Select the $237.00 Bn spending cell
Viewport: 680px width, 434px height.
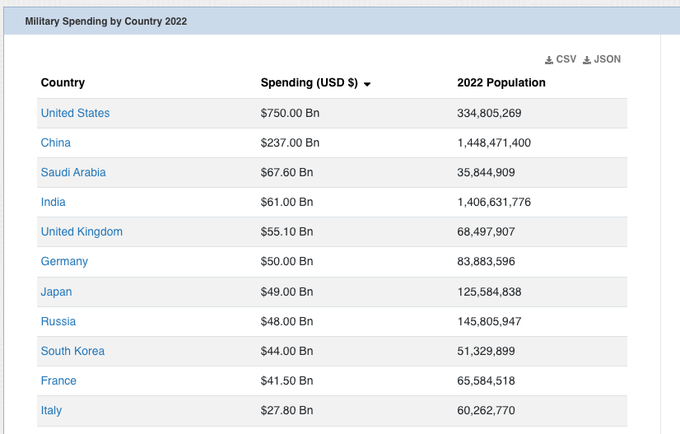pyautogui.click(x=290, y=143)
